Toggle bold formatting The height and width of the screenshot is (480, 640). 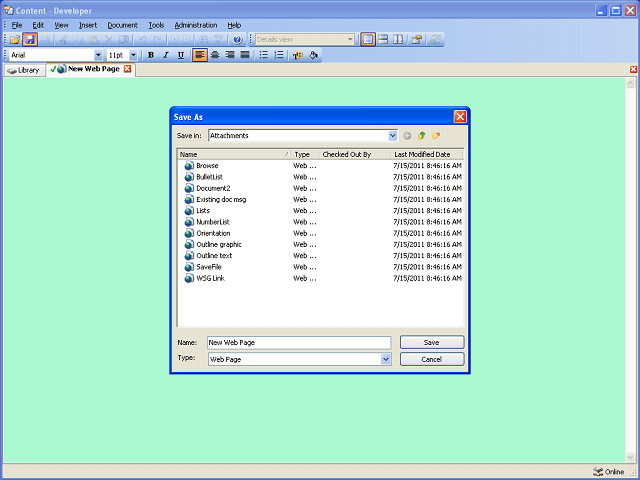pyautogui.click(x=151, y=55)
